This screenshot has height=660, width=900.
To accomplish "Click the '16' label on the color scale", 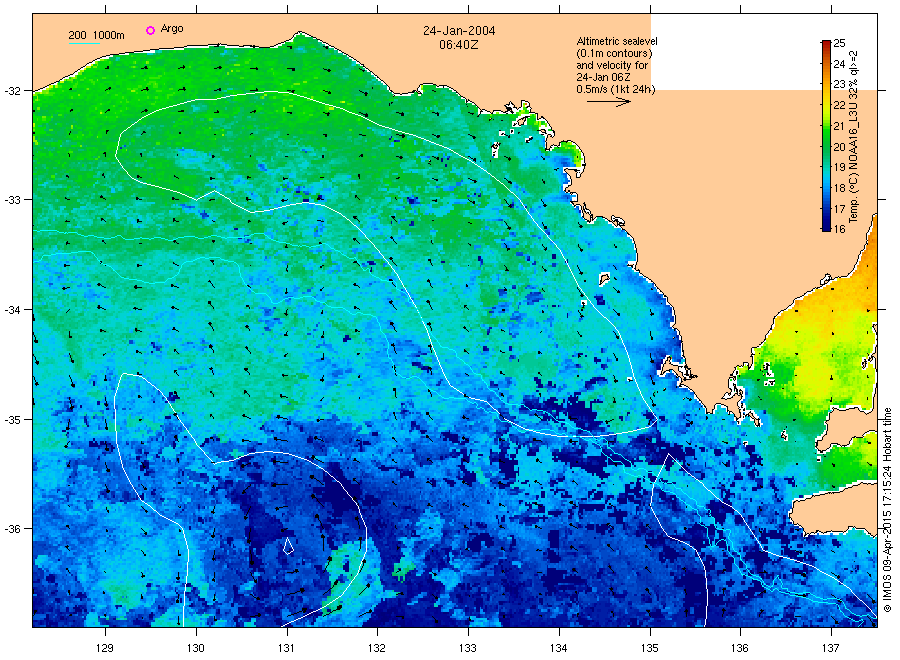I will click(x=839, y=229).
